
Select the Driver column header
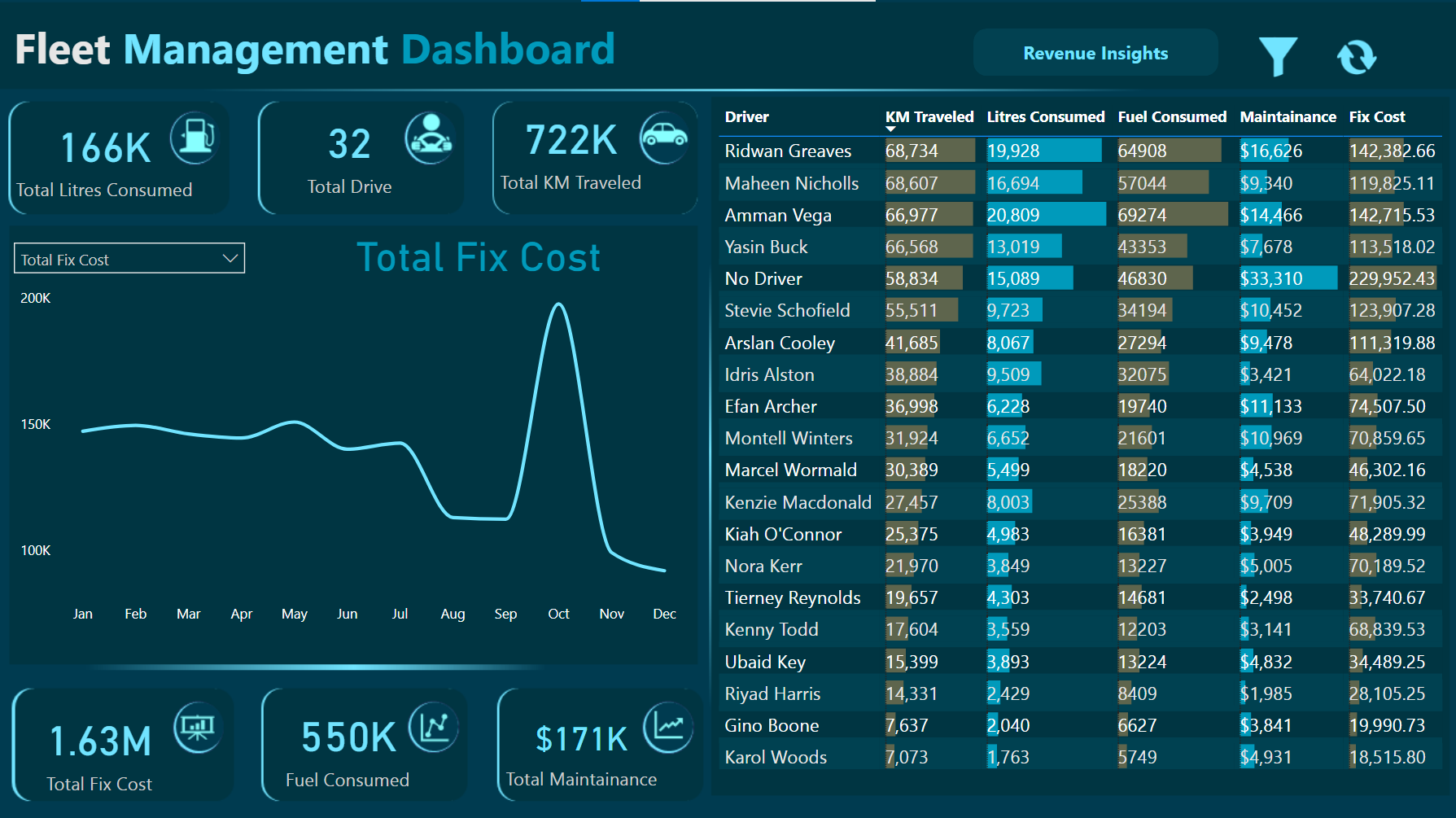[746, 117]
